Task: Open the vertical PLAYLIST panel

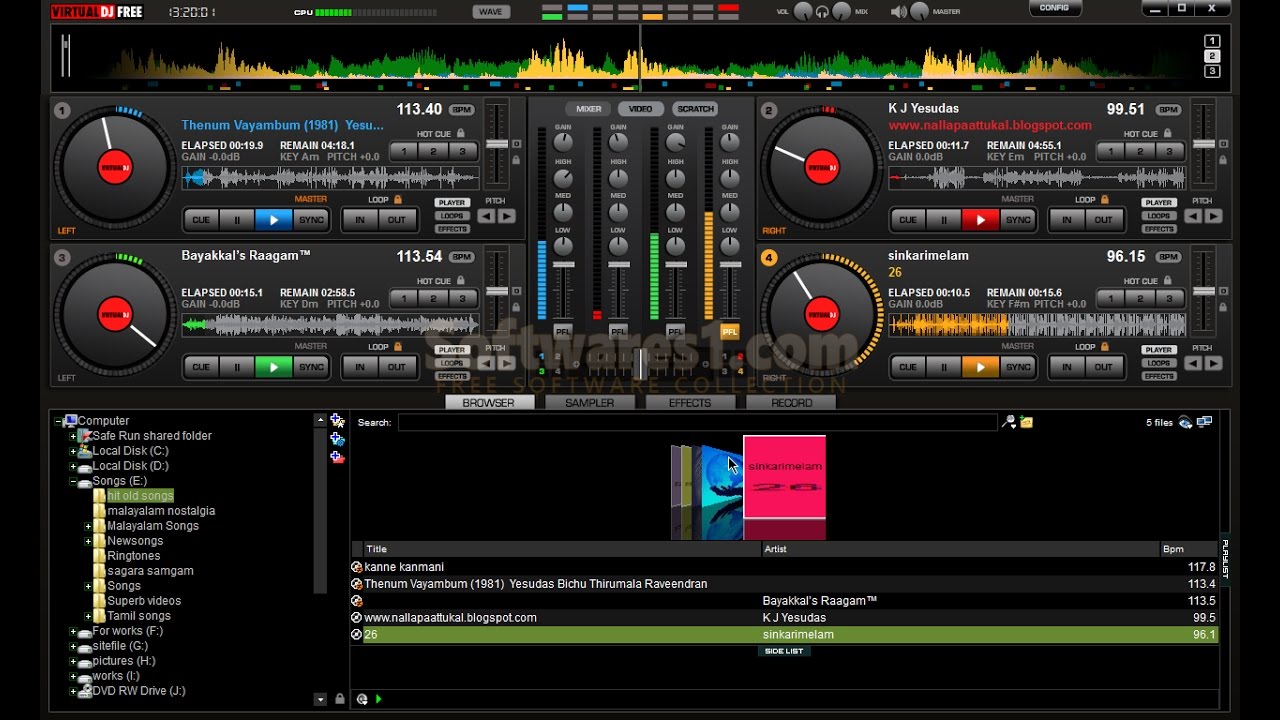Action: 1224,560
